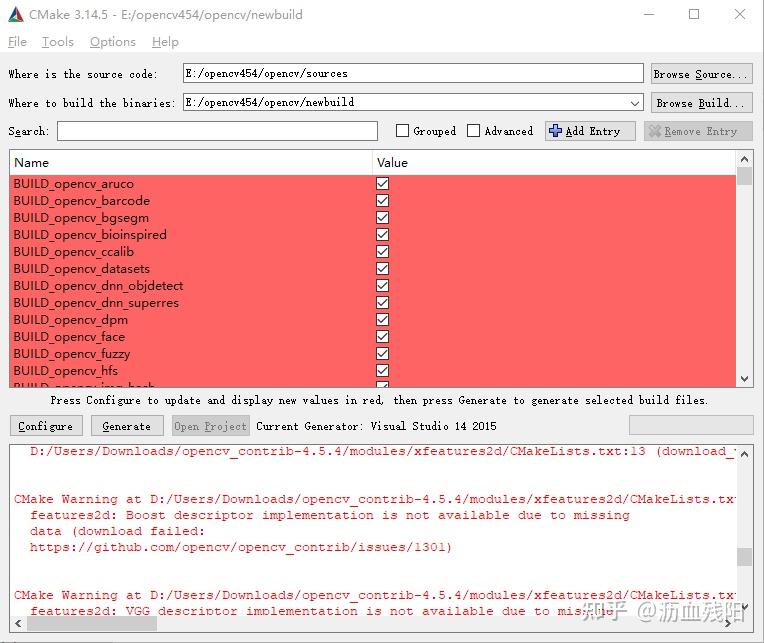This screenshot has height=643, width=764.
Task: Click the output log scroll-left arrow
Action: (x=19, y=623)
